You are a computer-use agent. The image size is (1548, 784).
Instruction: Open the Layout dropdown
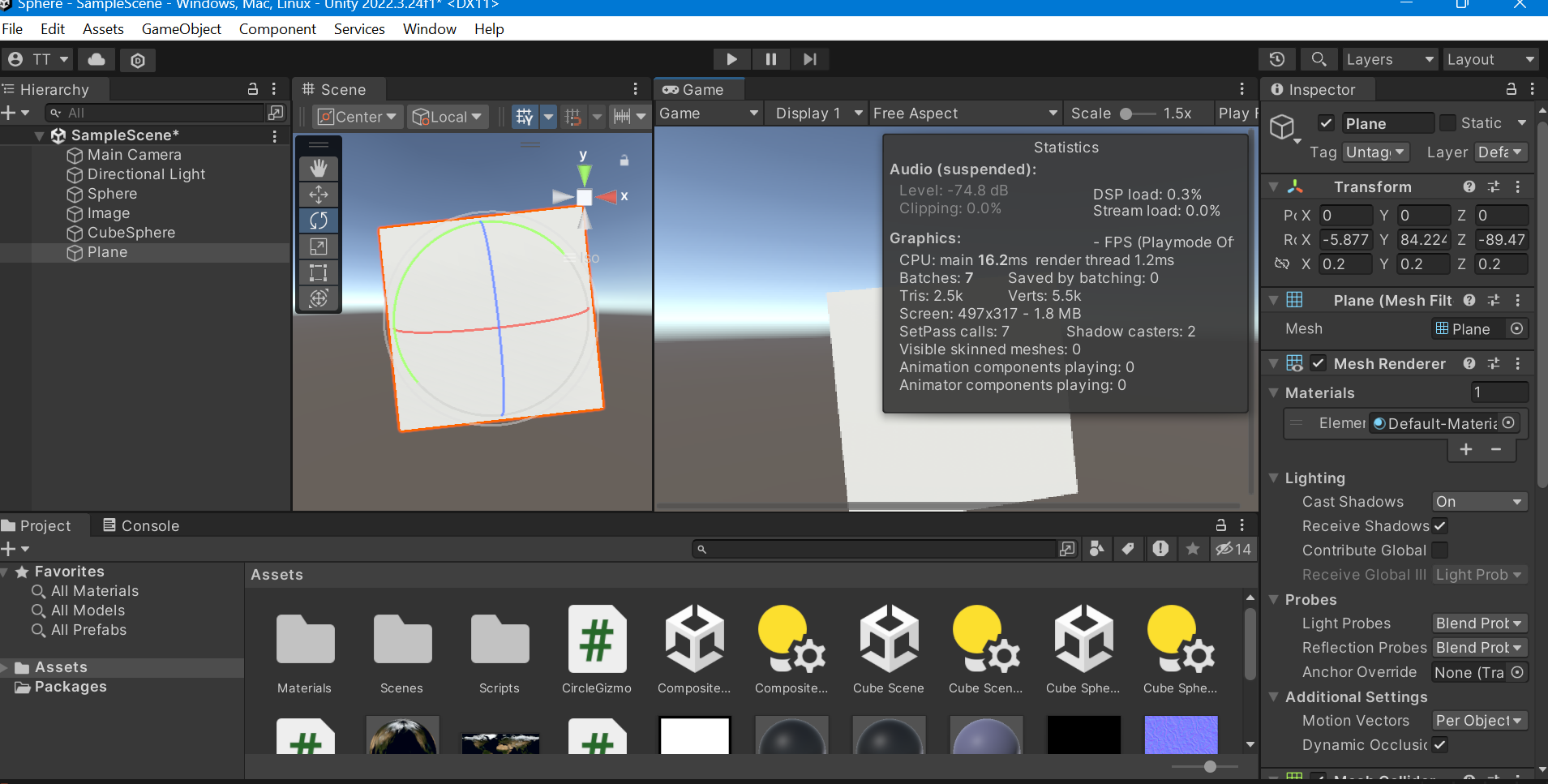pos(1490,59)
